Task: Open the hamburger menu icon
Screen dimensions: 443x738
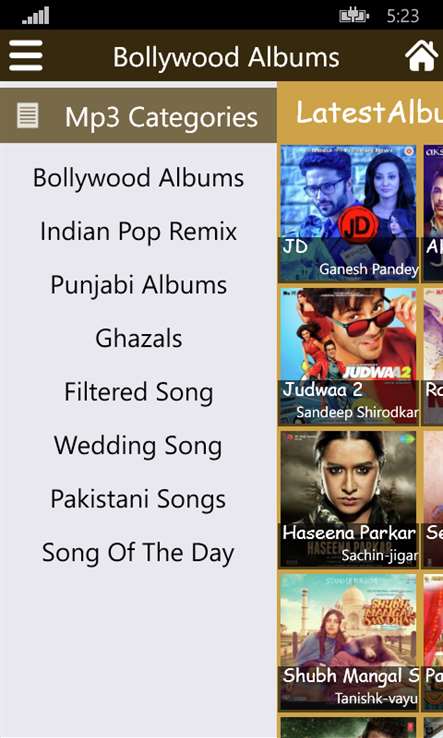Action: (25, 56)
